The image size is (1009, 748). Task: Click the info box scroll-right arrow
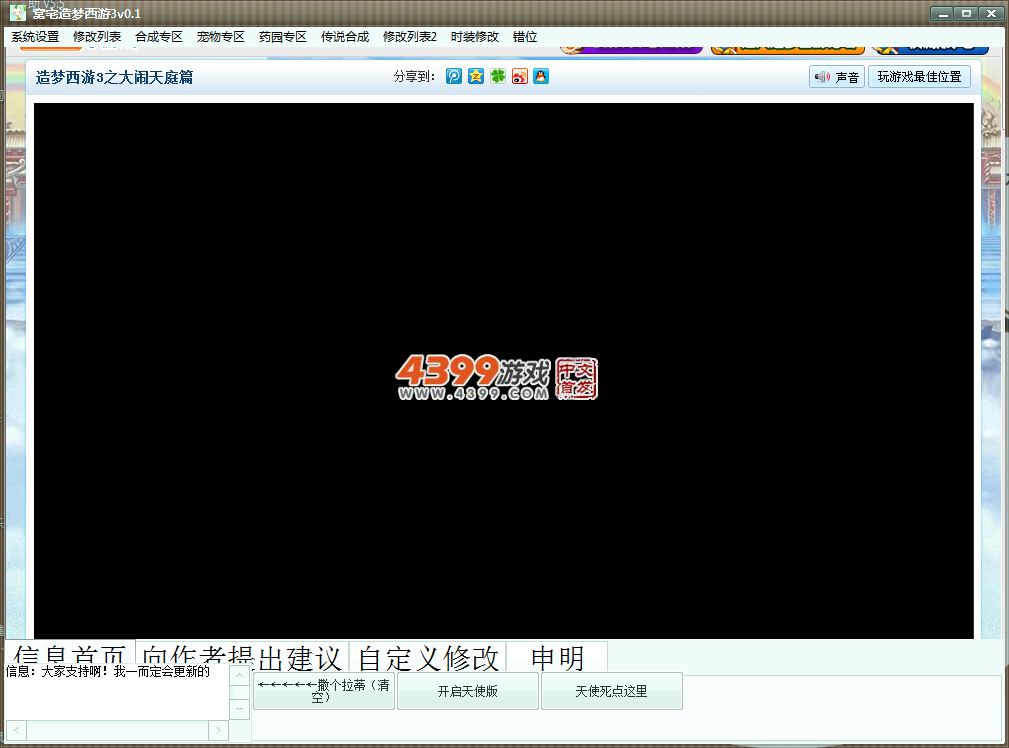(x=219, y=731)
